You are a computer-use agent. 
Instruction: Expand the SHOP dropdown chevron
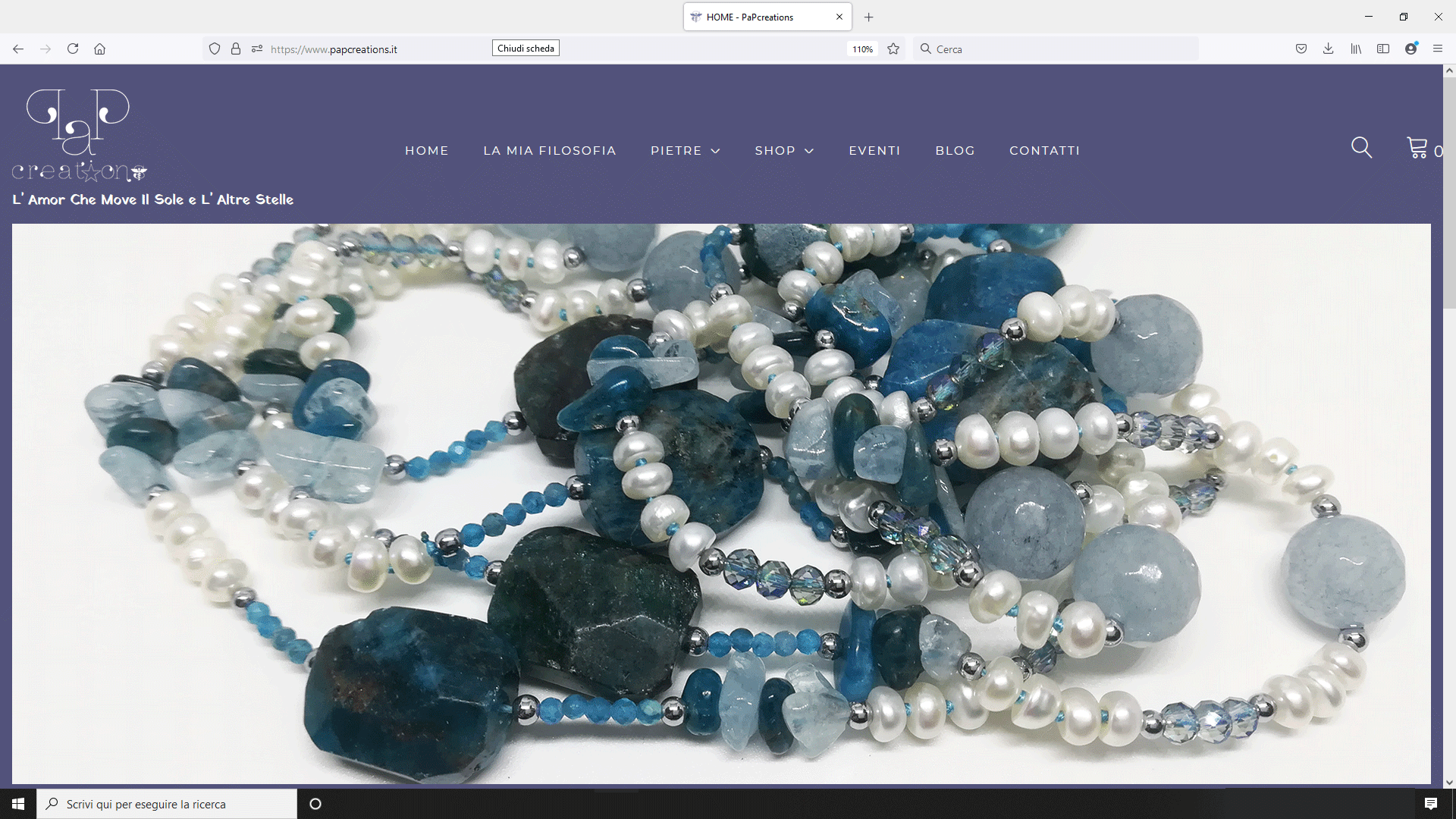coord(809,152)
